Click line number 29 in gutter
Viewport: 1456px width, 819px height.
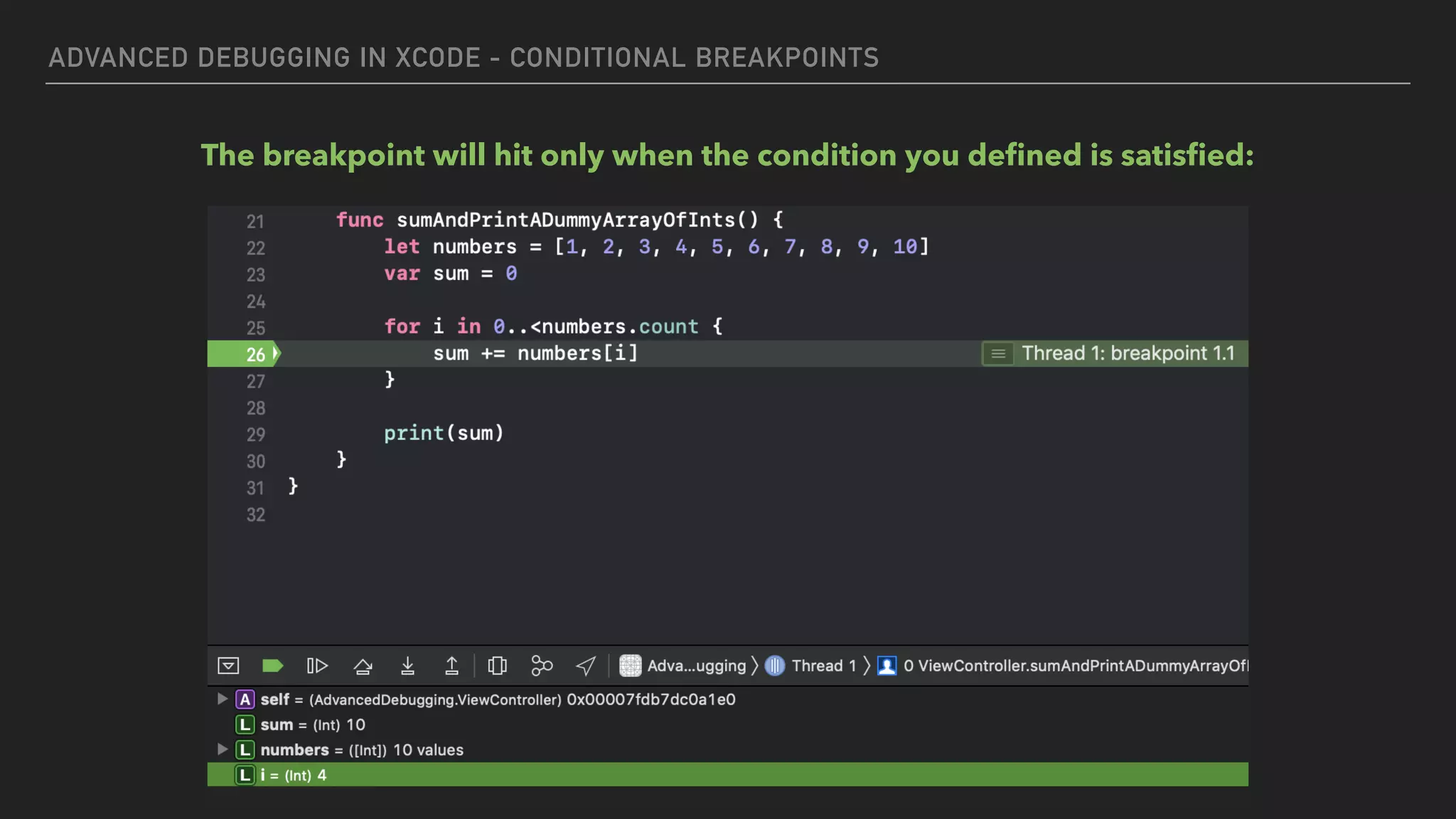click(x=255, y=434)
